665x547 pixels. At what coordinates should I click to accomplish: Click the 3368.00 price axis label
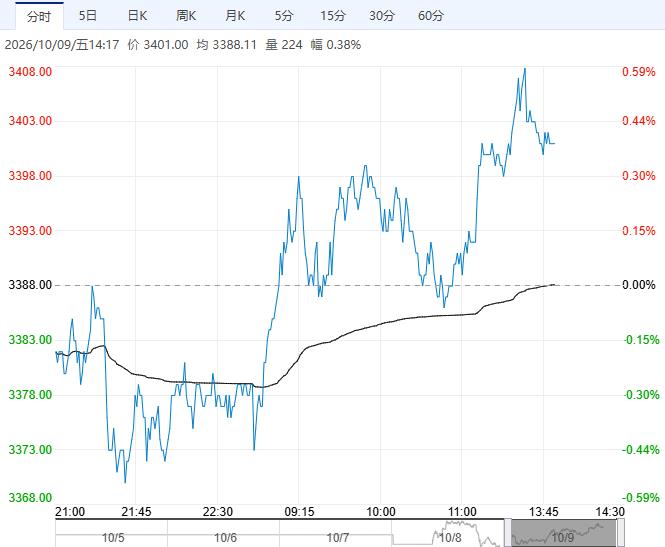pyautogui.click(x=30, y=497)
